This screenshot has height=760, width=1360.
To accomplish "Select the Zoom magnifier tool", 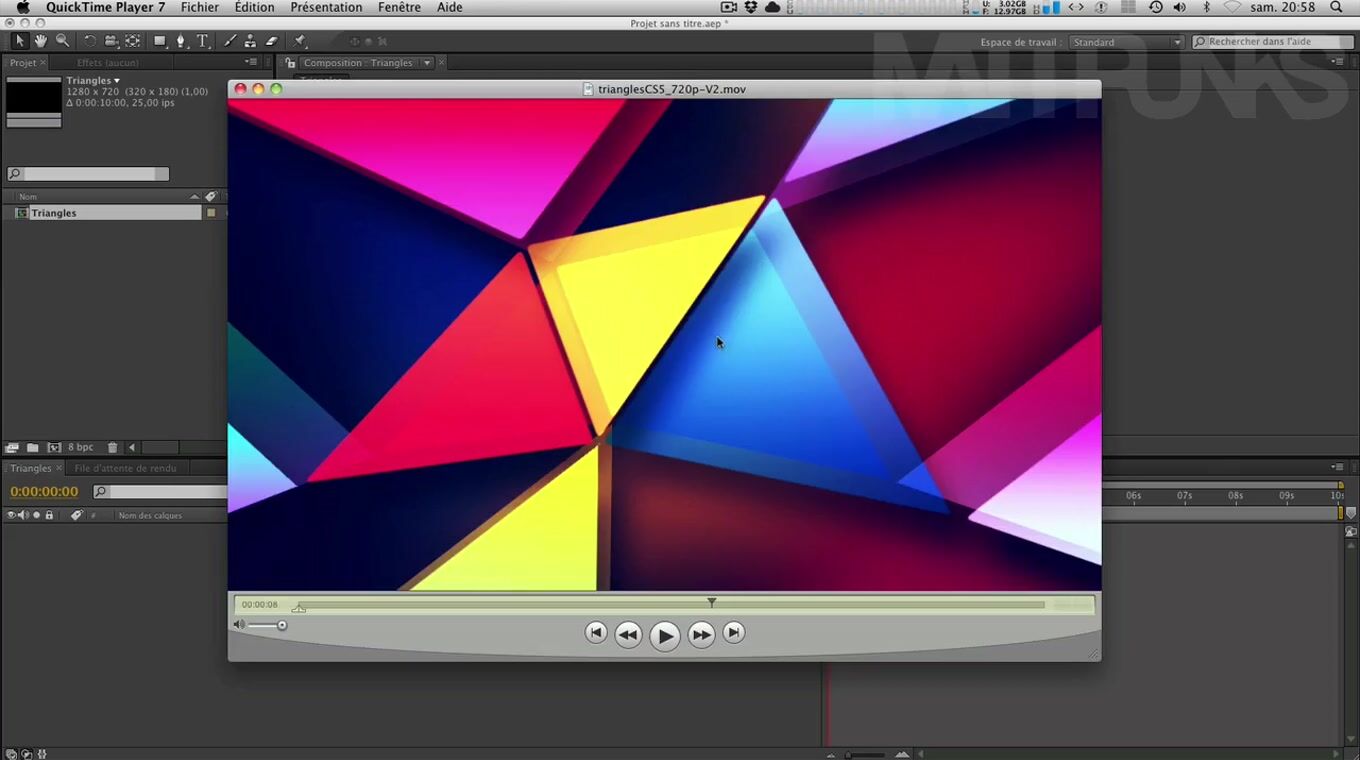I will pyautogui.click(x=62, y=41).
